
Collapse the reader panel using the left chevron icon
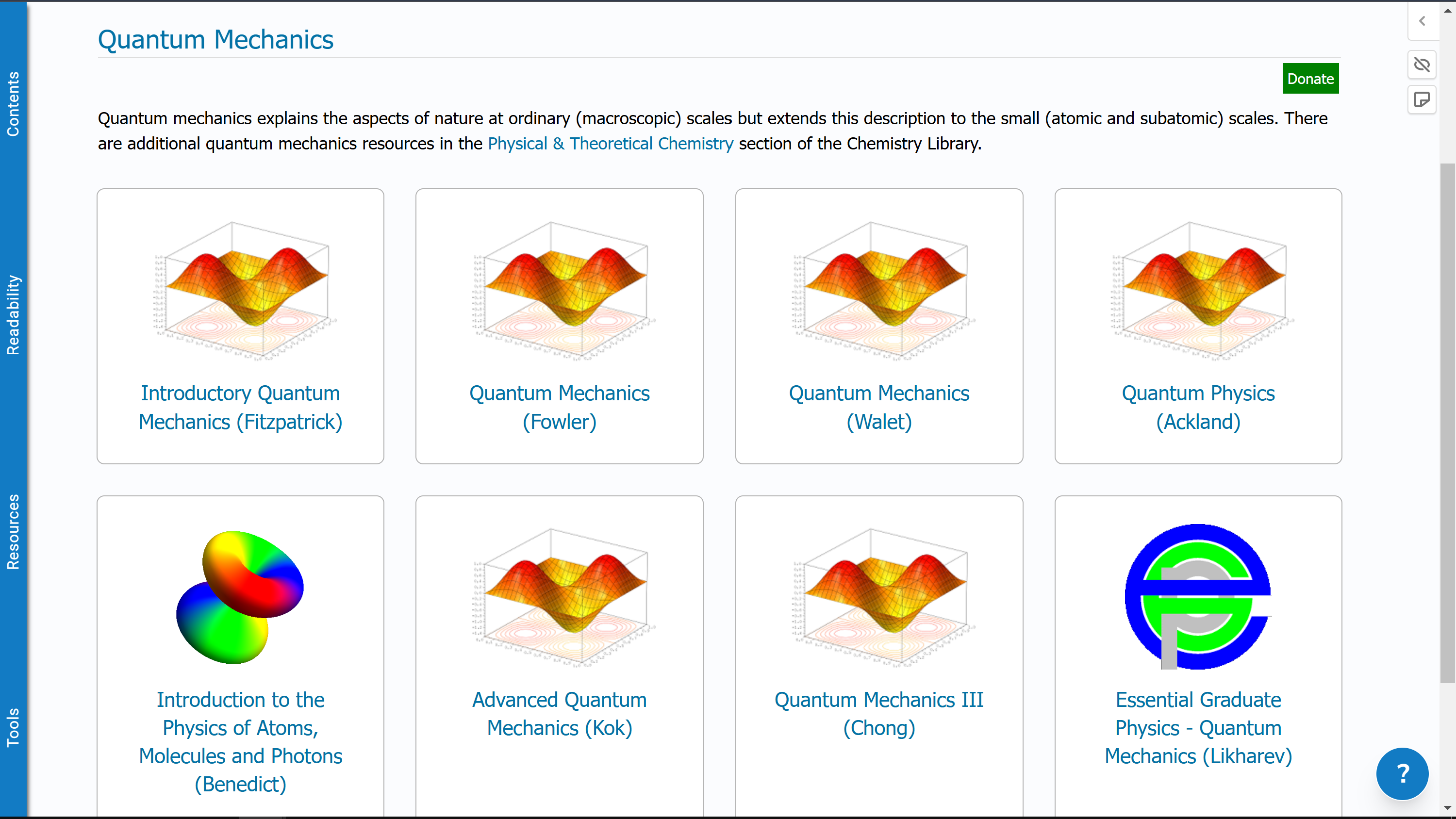pyautogui.click(x=1422, y=21)
